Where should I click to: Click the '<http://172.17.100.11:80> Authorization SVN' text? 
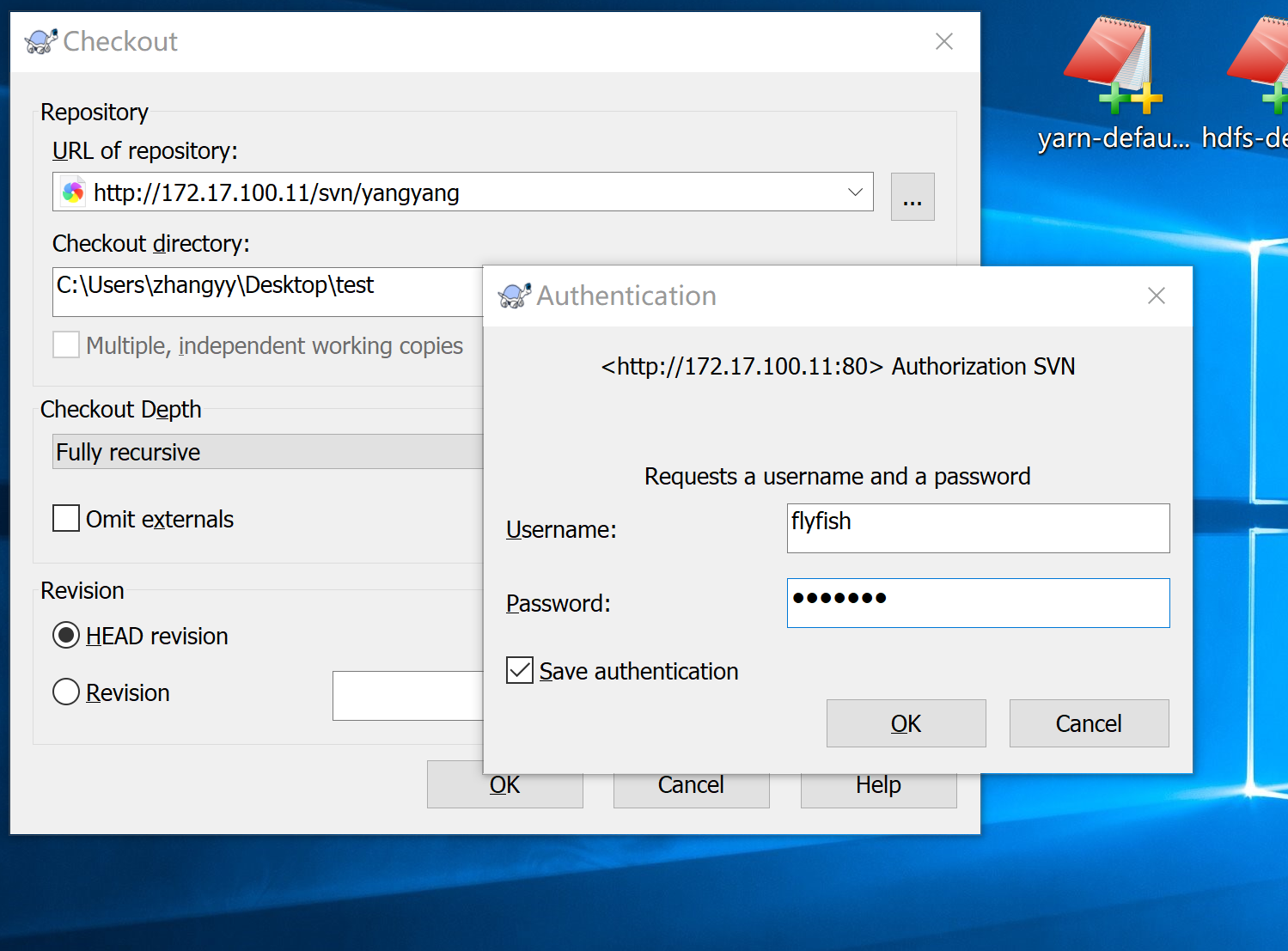[x=838, y=366]
